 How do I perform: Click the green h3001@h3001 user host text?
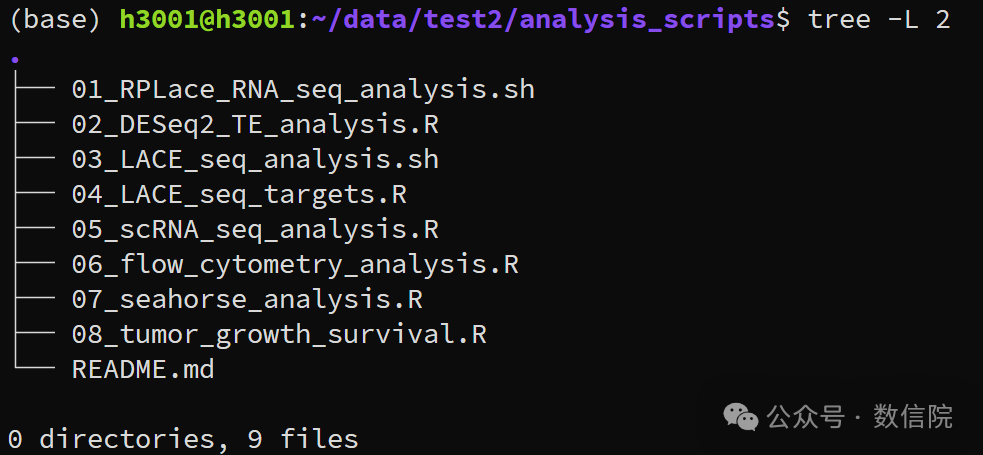click(x=207, y=19)
